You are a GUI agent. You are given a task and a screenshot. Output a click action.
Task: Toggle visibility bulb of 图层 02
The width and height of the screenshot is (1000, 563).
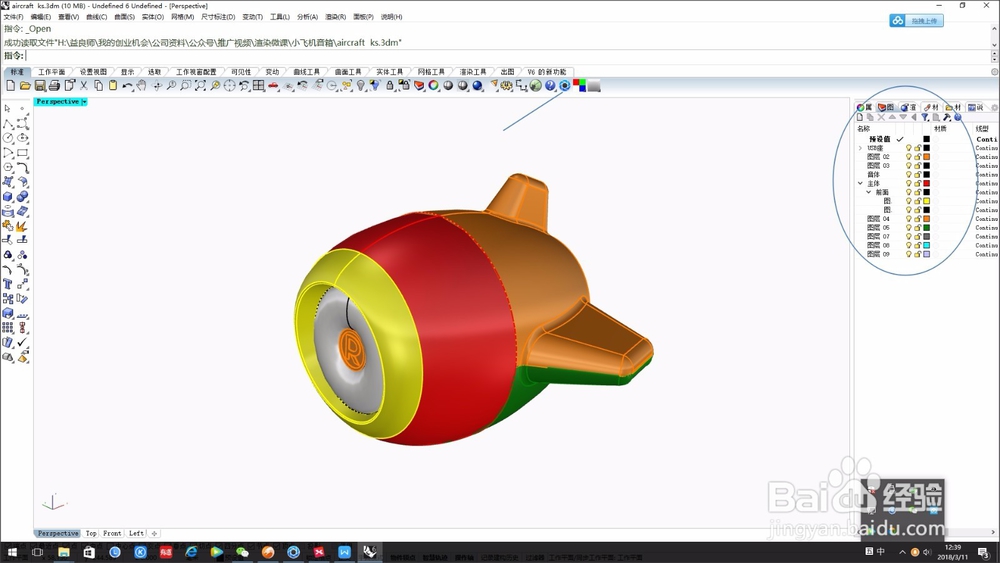(x=909, y=157)
